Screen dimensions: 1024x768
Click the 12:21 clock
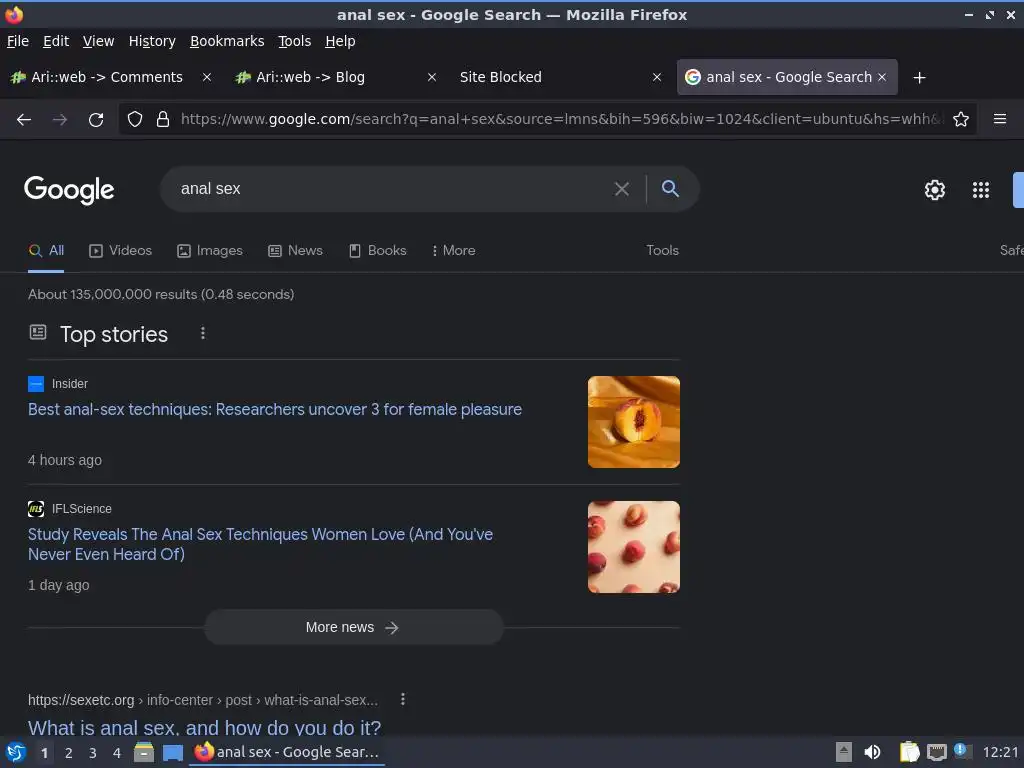[1000, 752]
